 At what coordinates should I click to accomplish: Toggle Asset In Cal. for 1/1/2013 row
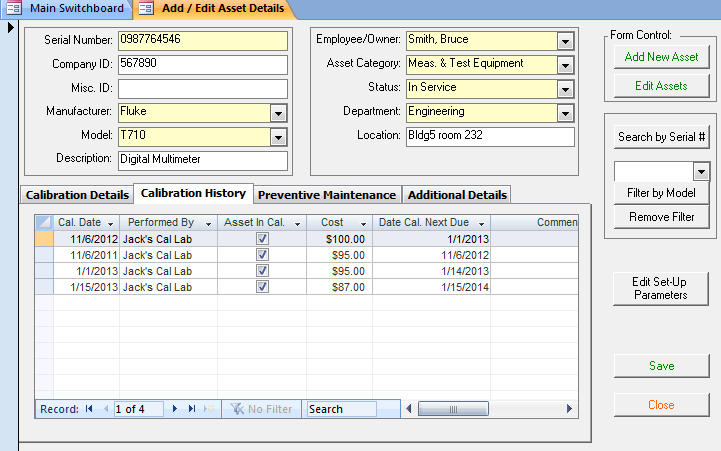coord(263,271)
